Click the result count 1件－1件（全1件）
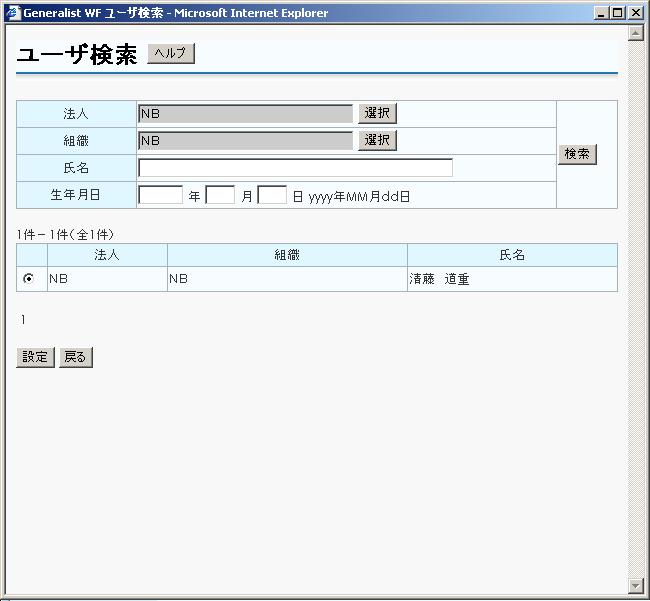The image size is (650, 601). point(65,235)
